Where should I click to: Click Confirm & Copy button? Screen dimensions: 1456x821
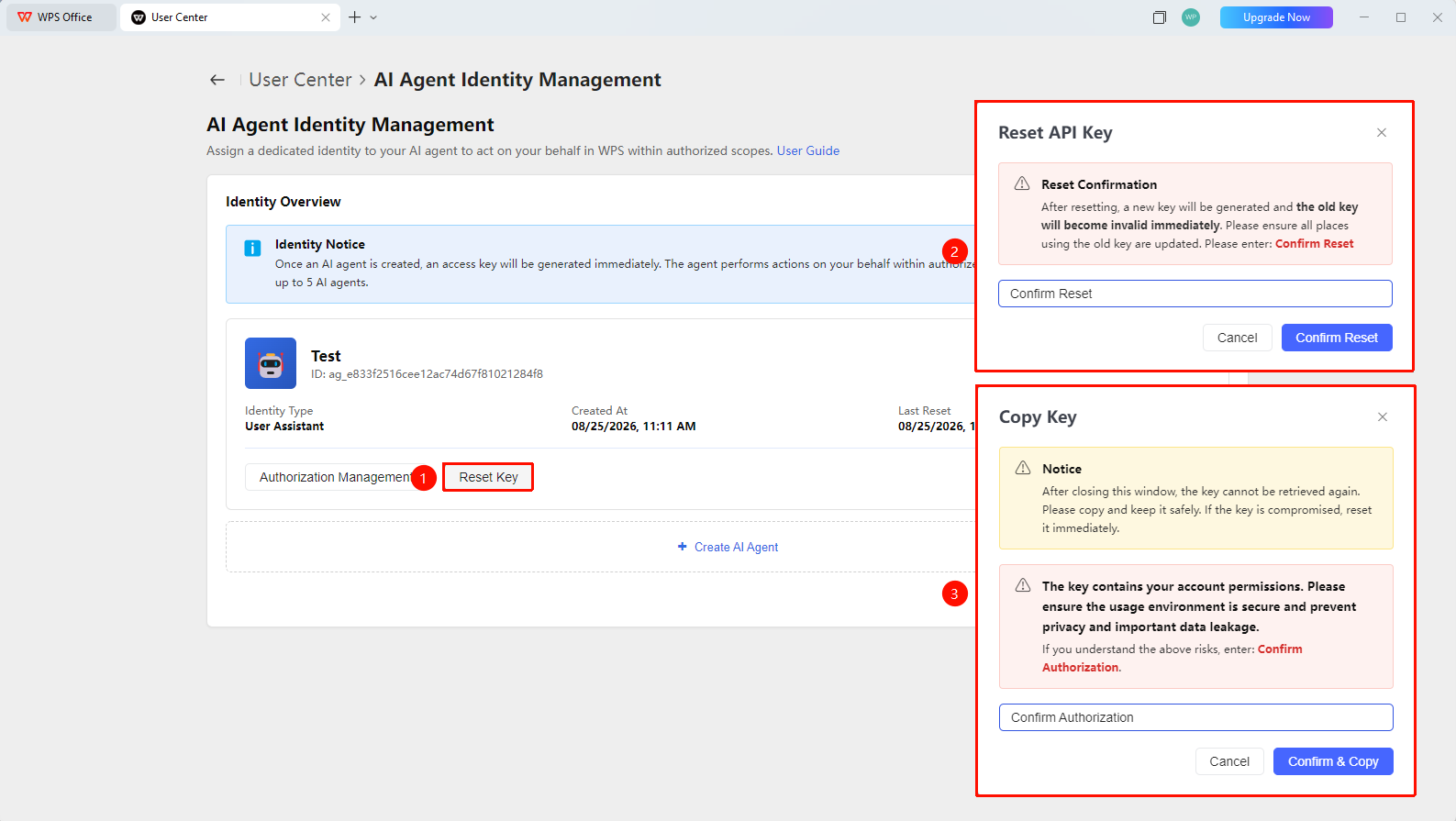(1333, 761)
